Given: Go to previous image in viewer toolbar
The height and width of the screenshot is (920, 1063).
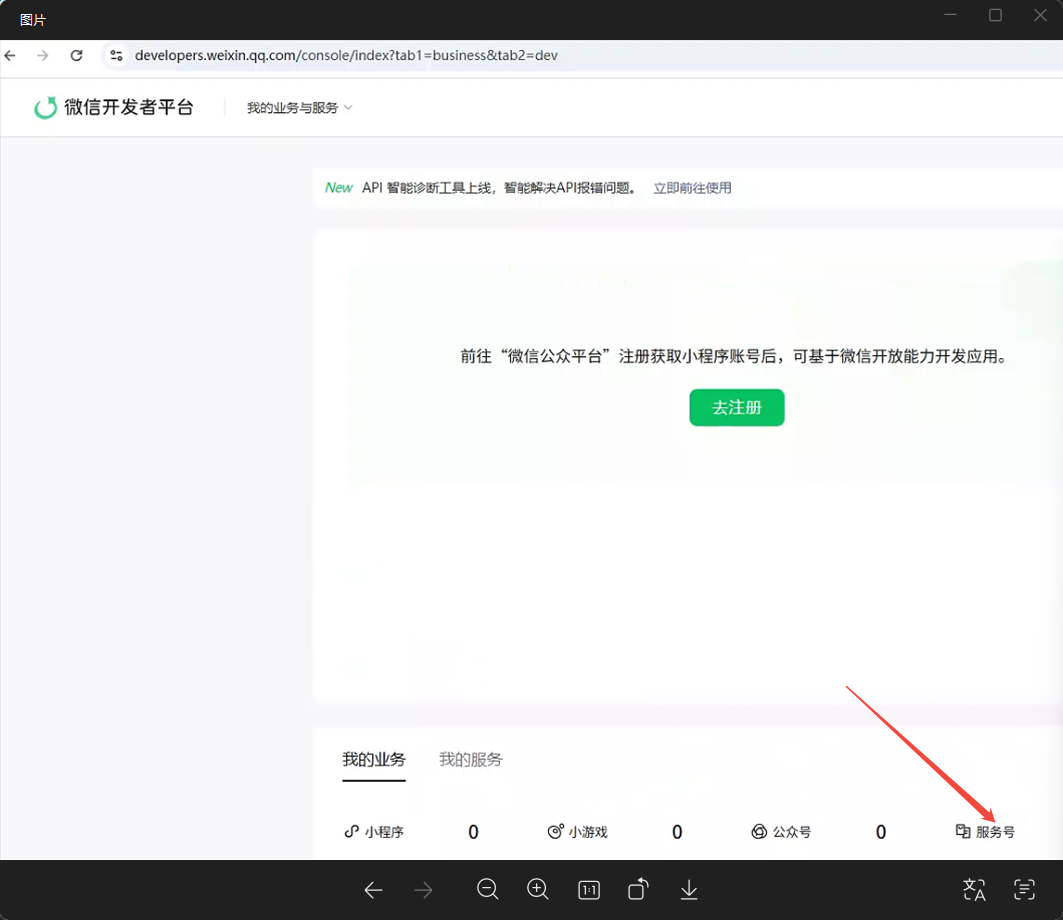Looking at the screenshot, I should 374,890.
